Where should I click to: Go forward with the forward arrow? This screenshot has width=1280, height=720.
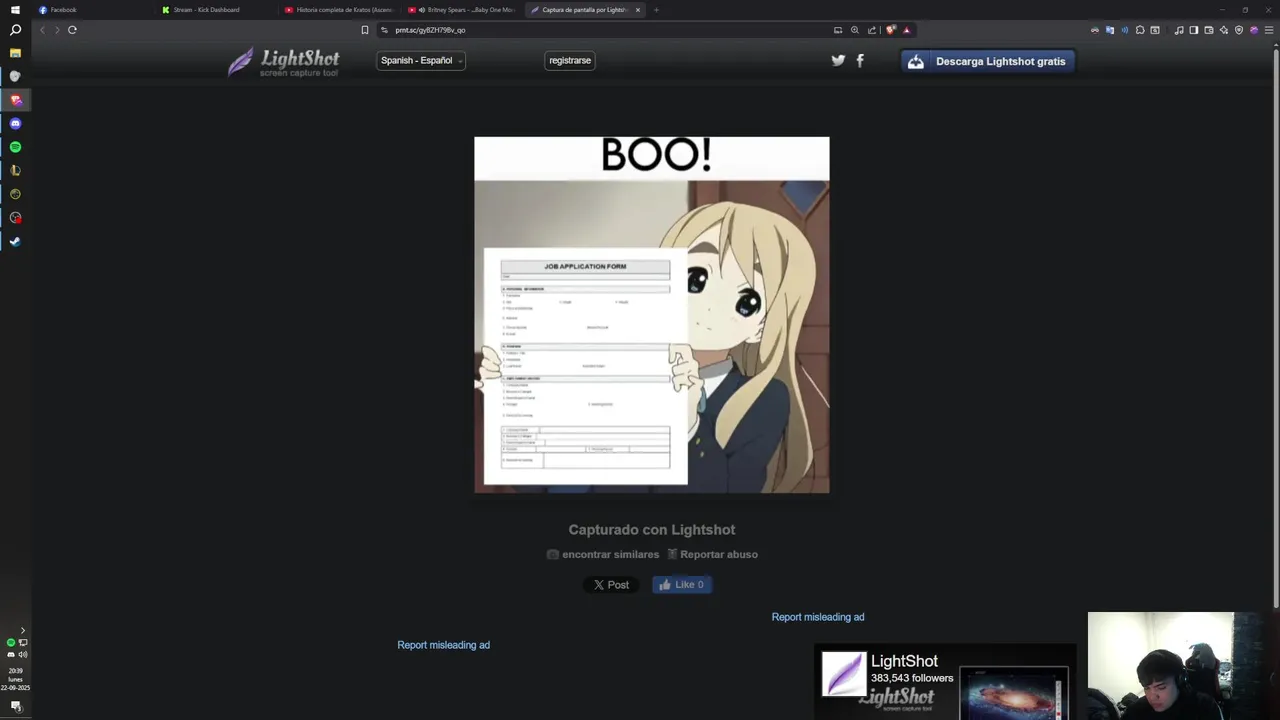(x=57, y=30)
